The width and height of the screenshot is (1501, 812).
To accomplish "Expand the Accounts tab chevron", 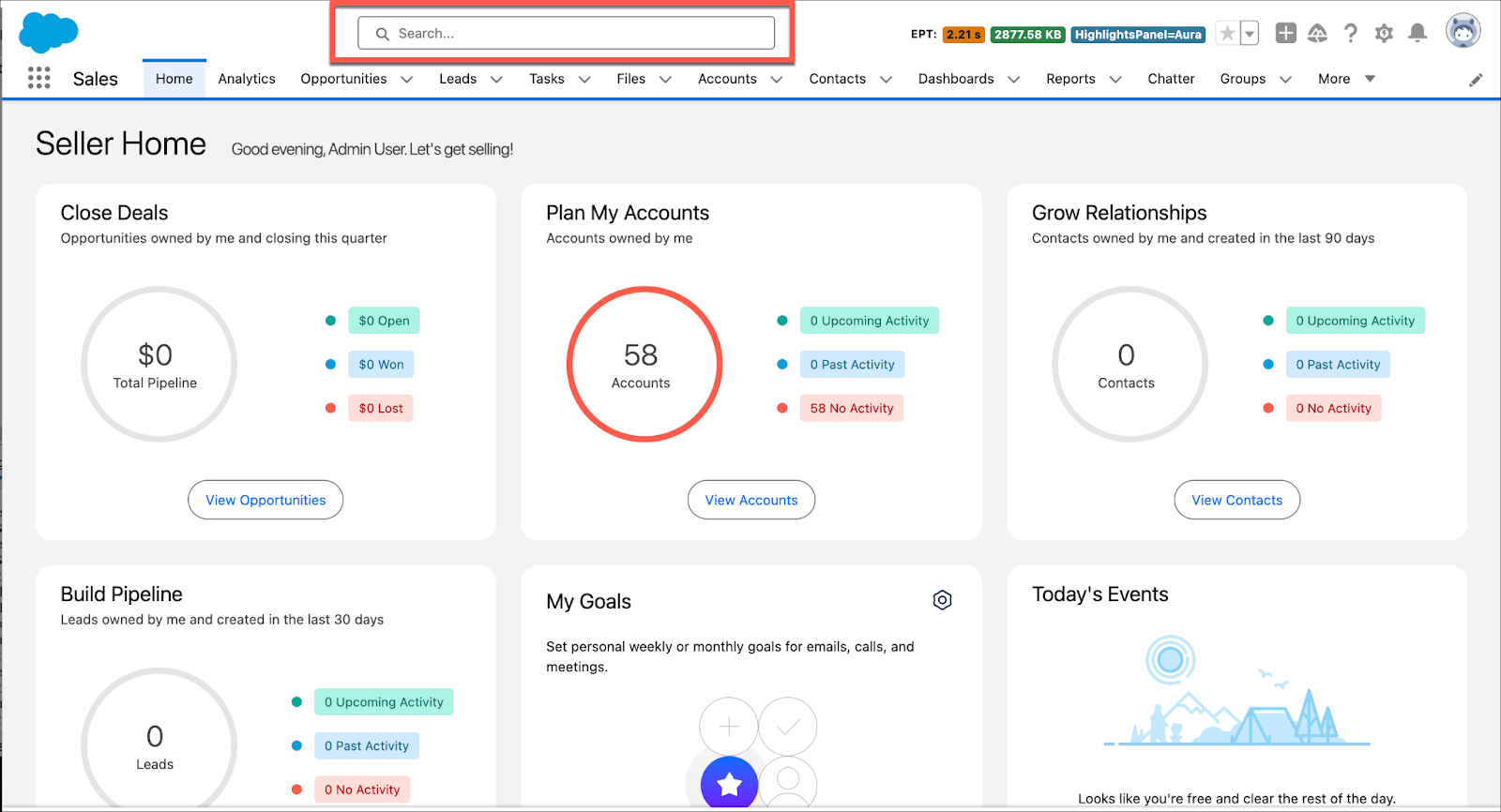I will (x=777, y=80).
